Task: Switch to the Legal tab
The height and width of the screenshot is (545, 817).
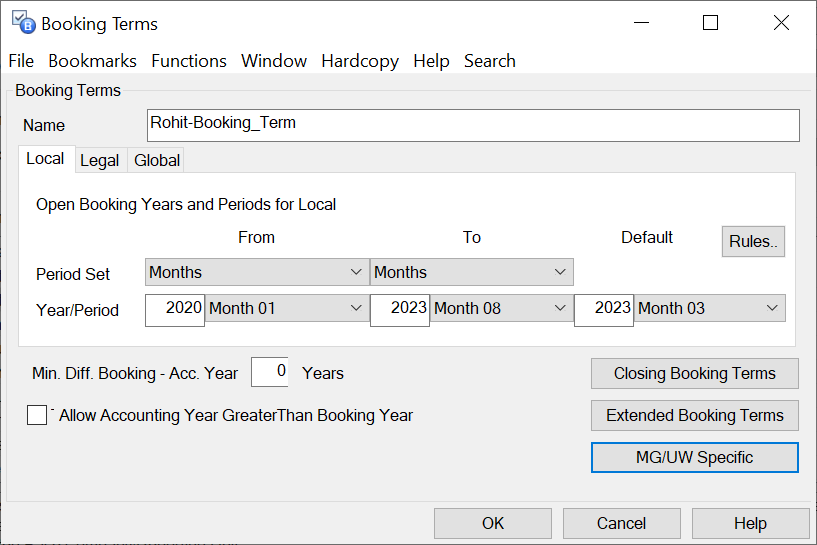Action: click(99, 160)
